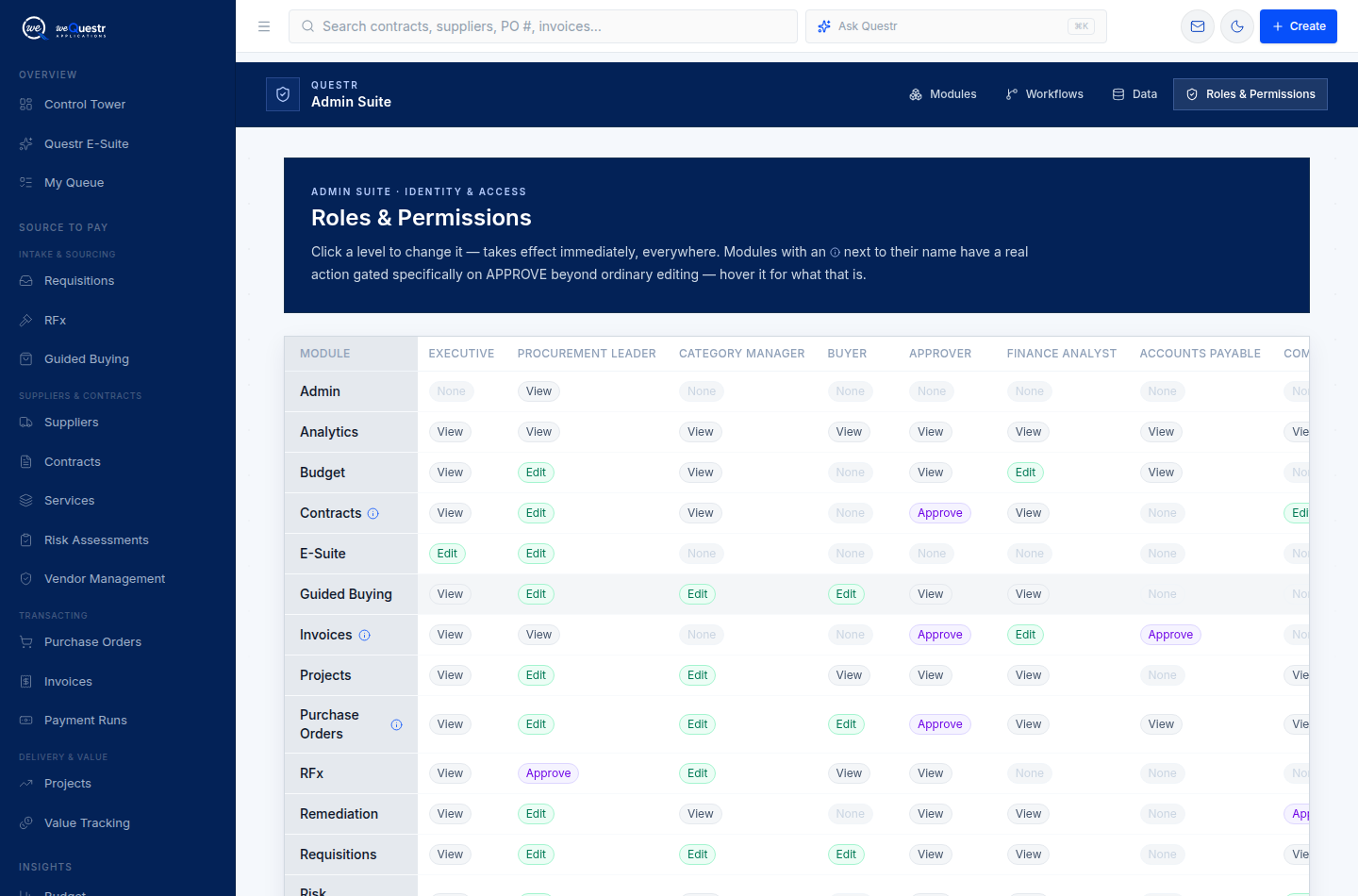Click the Create button
The image size is (1358, 896).
click(x=1299, y=26)
